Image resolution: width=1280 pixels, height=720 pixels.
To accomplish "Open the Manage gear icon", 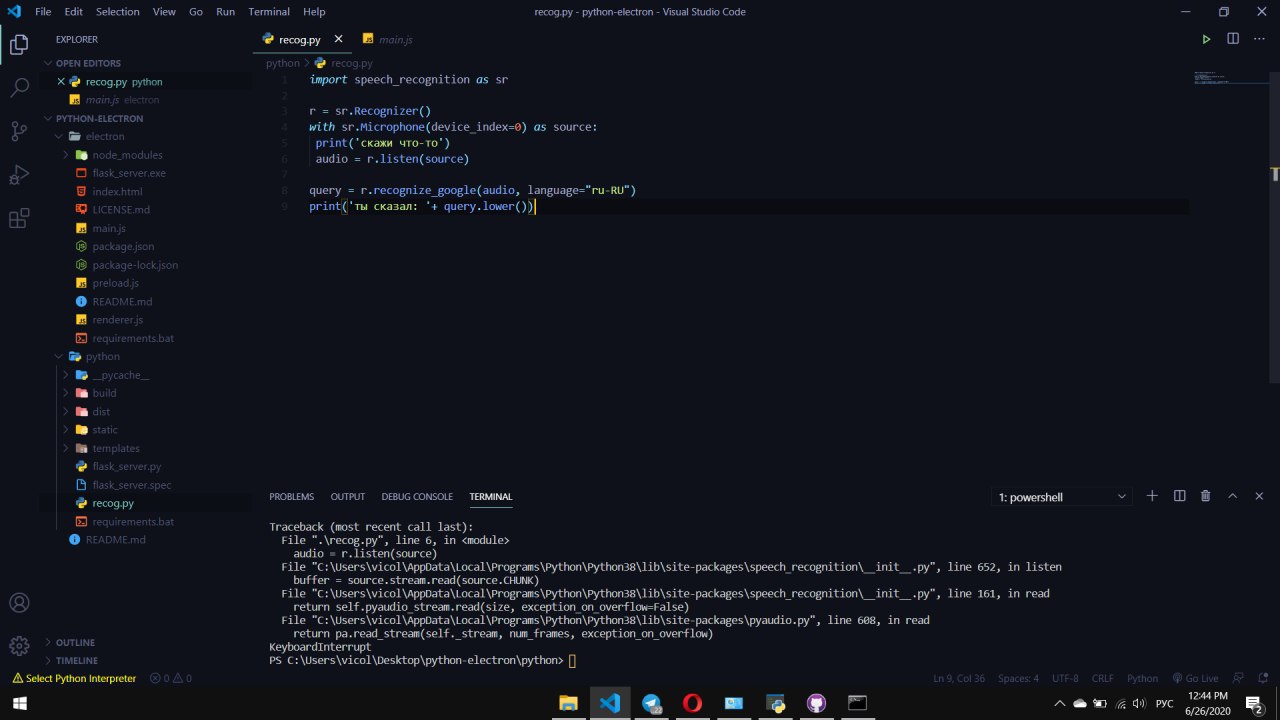I will (19, 646).
